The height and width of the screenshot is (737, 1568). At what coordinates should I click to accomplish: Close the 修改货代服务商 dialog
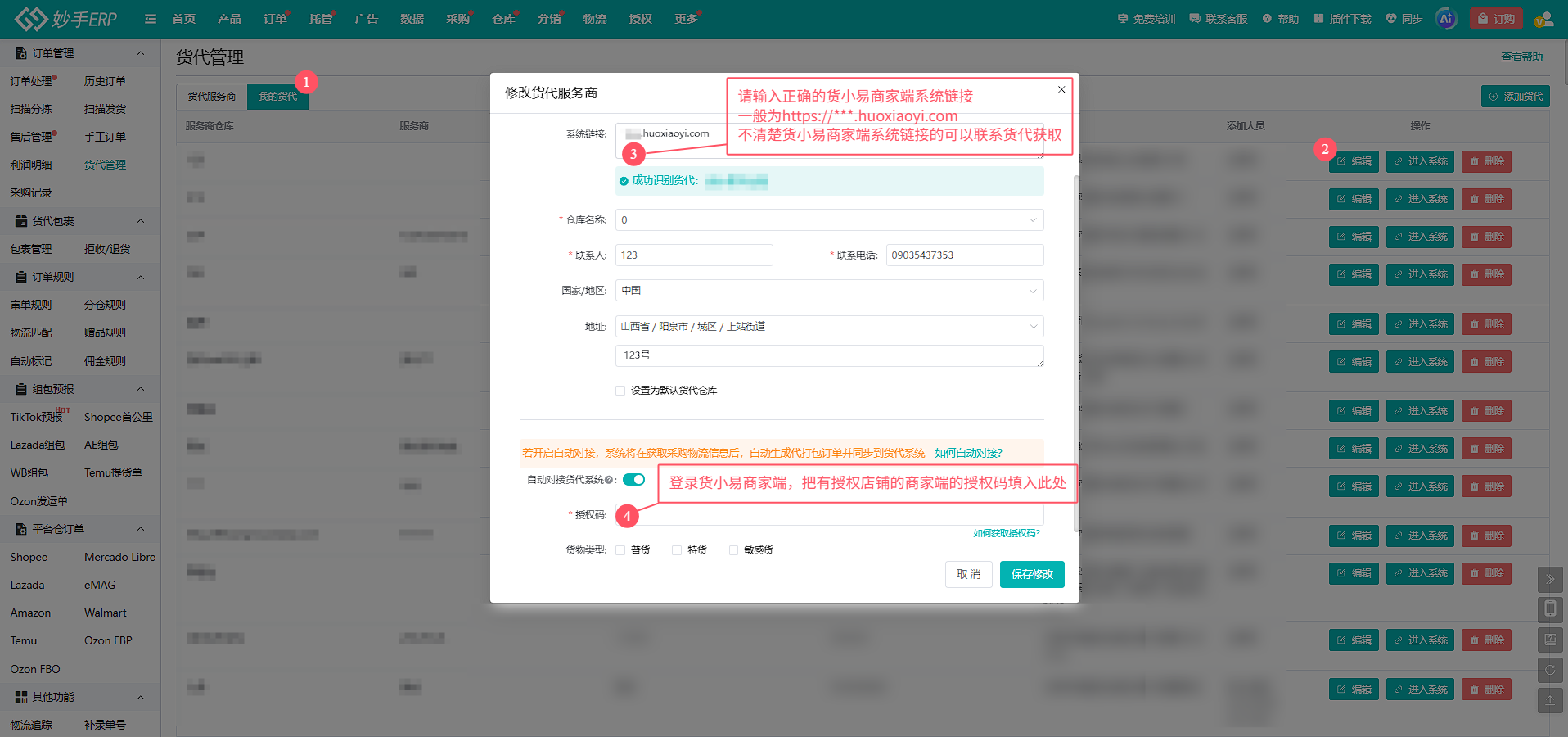tap(1061, 89)
